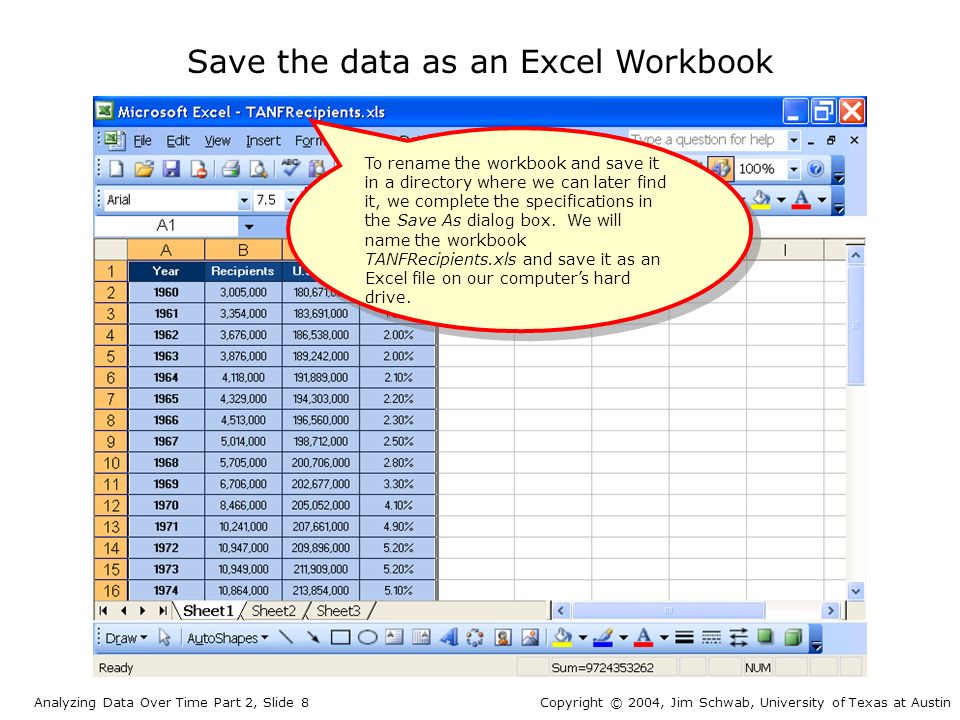Apply blue Line Color in Drawing toolbar
The image size is (960, 720).
point(602,638)
